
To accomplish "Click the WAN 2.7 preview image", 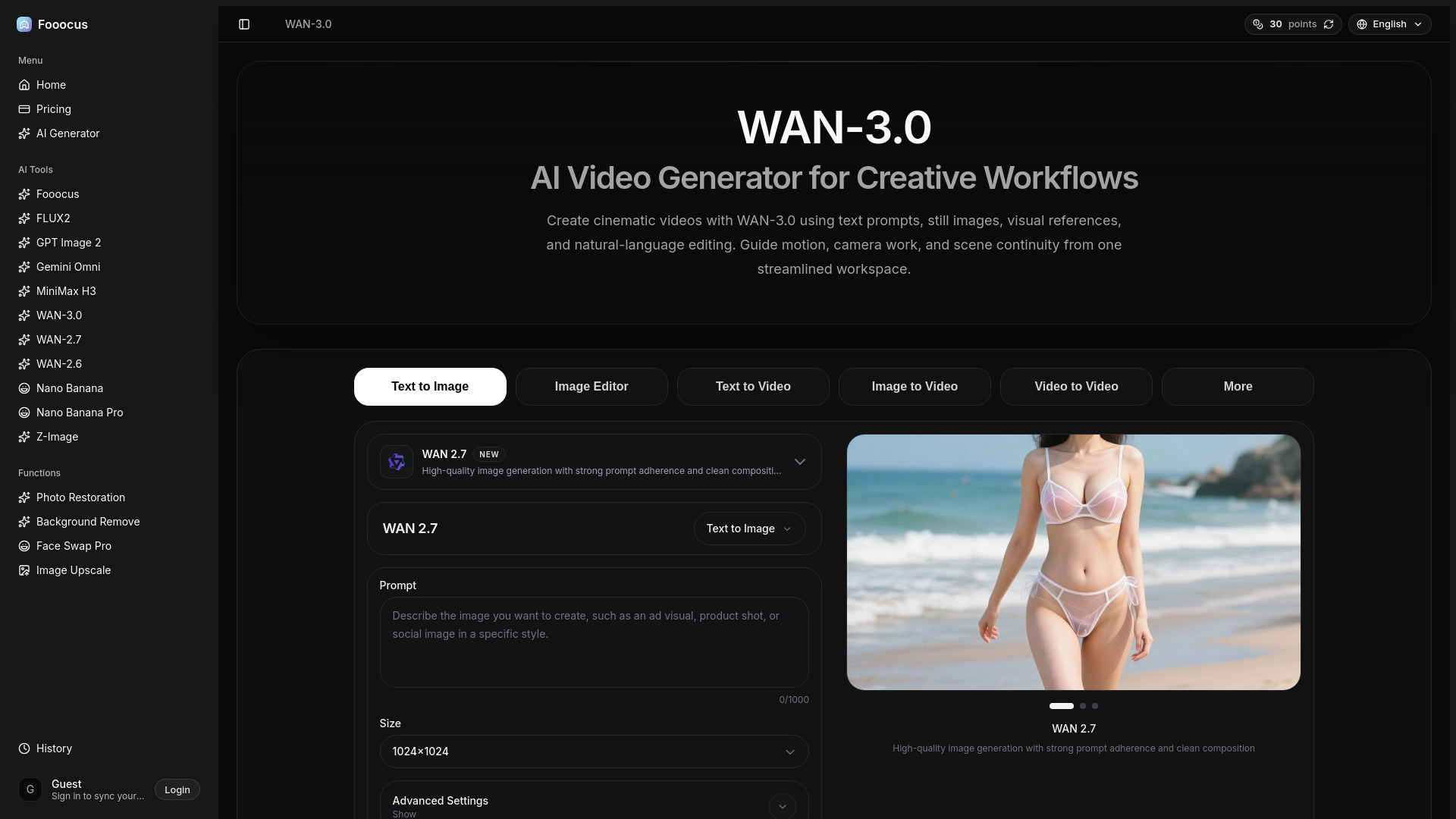I will (1074, 562).
